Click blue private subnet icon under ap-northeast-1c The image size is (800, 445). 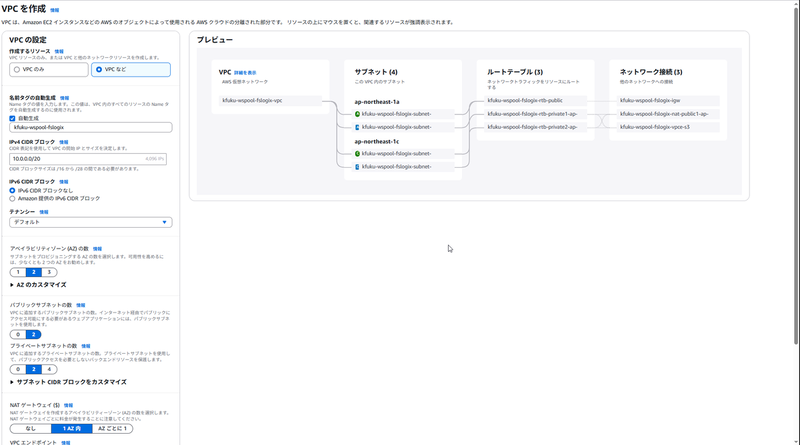point(357,167)
